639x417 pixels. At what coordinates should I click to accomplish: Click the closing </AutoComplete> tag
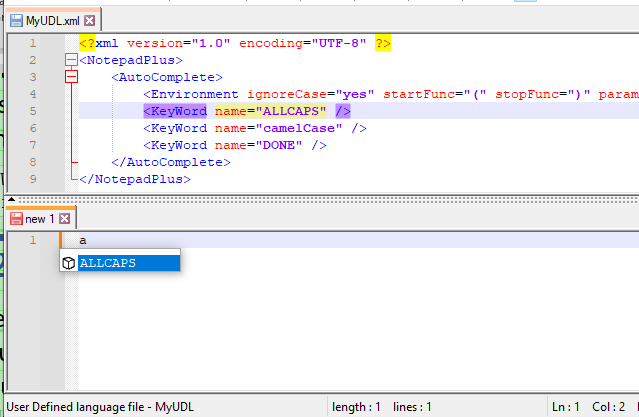[x=171, y=162]
